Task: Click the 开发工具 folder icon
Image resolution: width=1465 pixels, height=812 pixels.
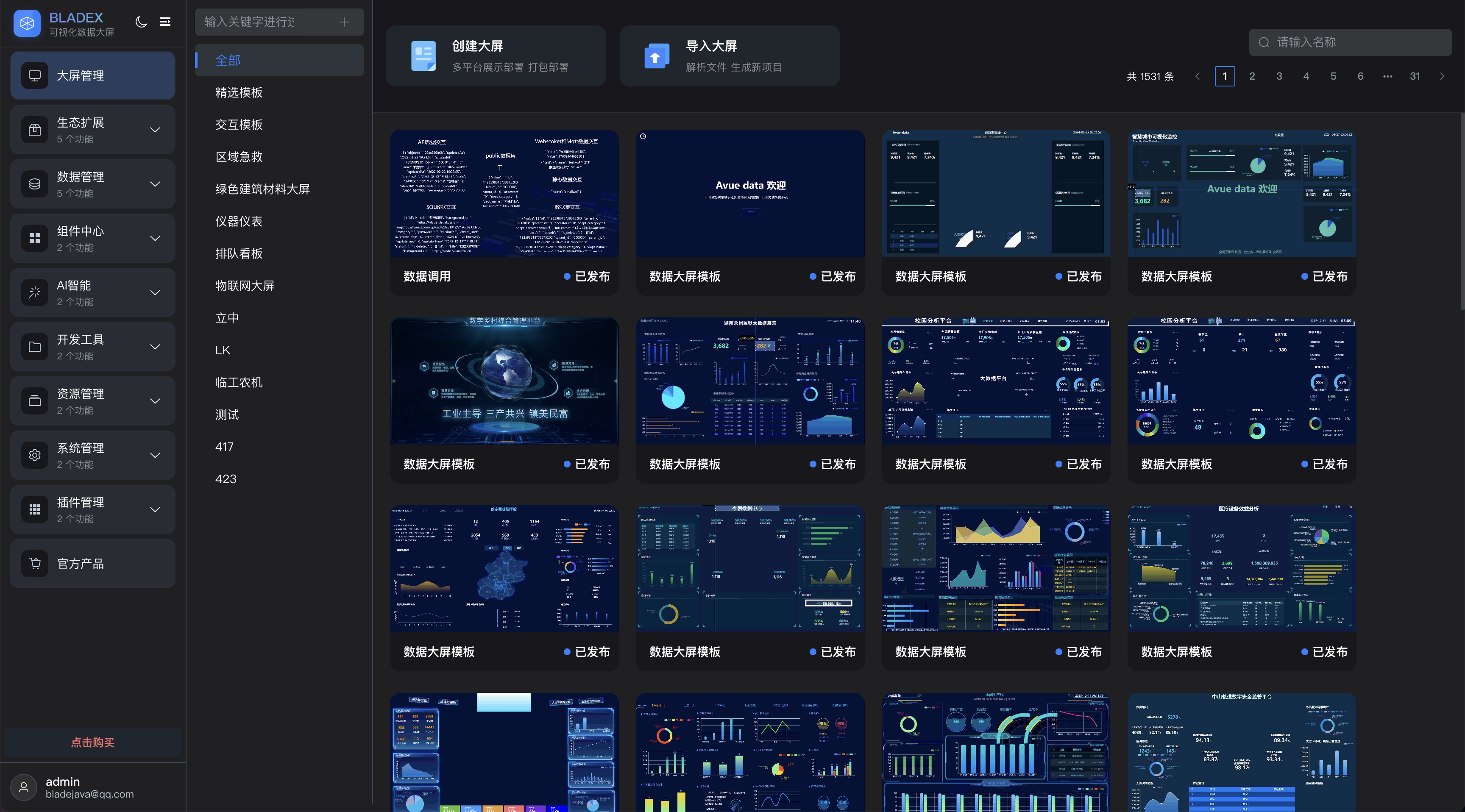Action: (35, 347)
